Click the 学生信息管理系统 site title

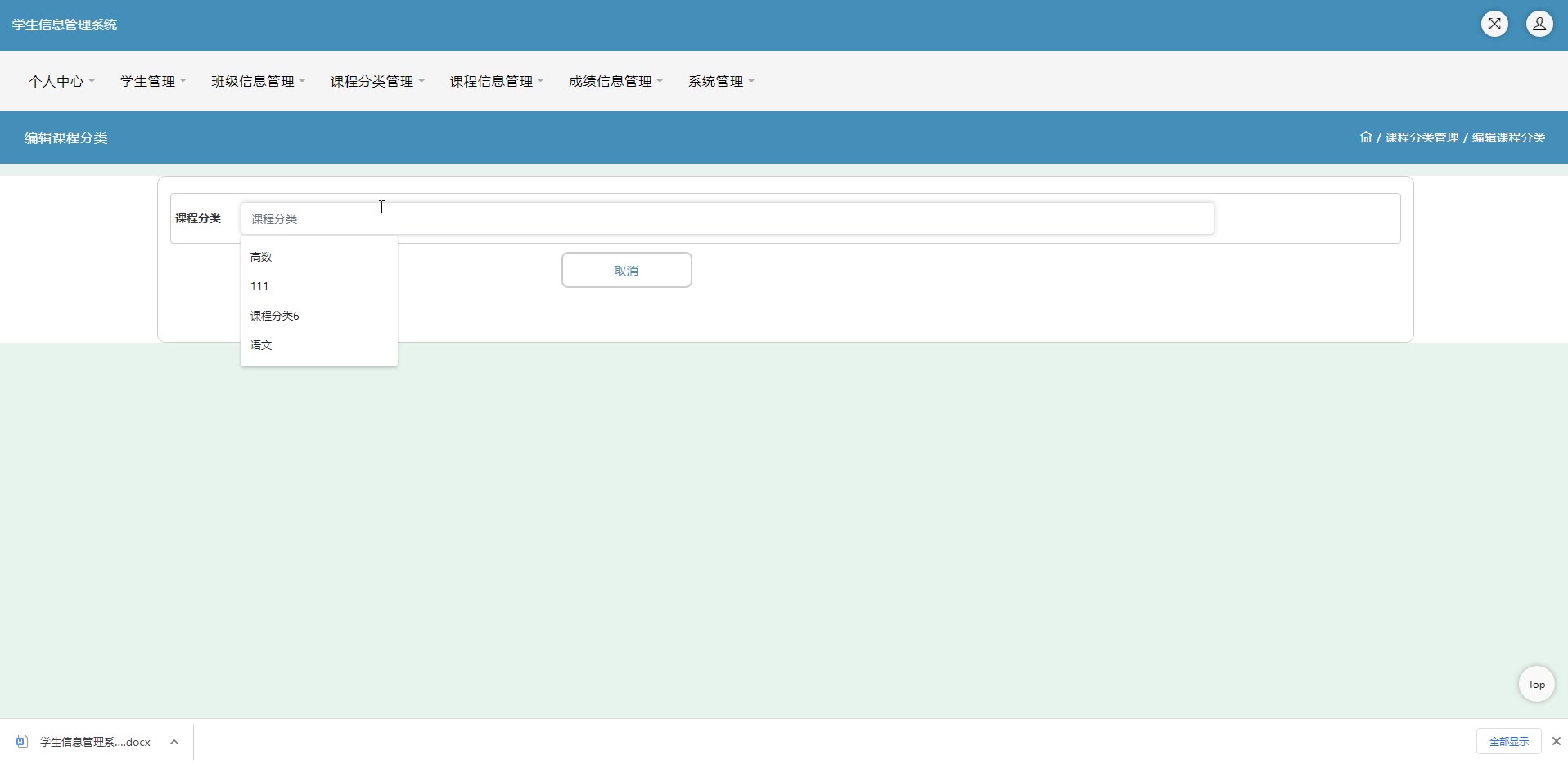coord(65,25)
